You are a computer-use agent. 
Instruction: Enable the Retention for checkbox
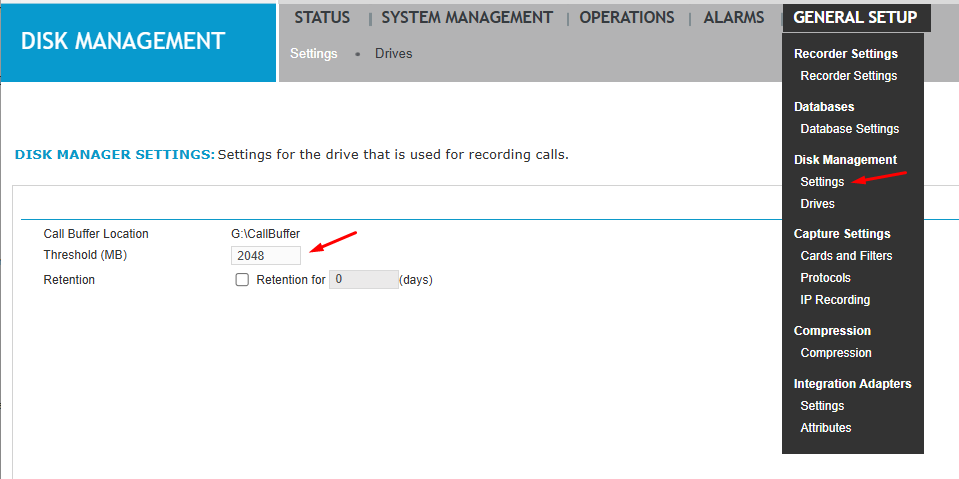242,280
